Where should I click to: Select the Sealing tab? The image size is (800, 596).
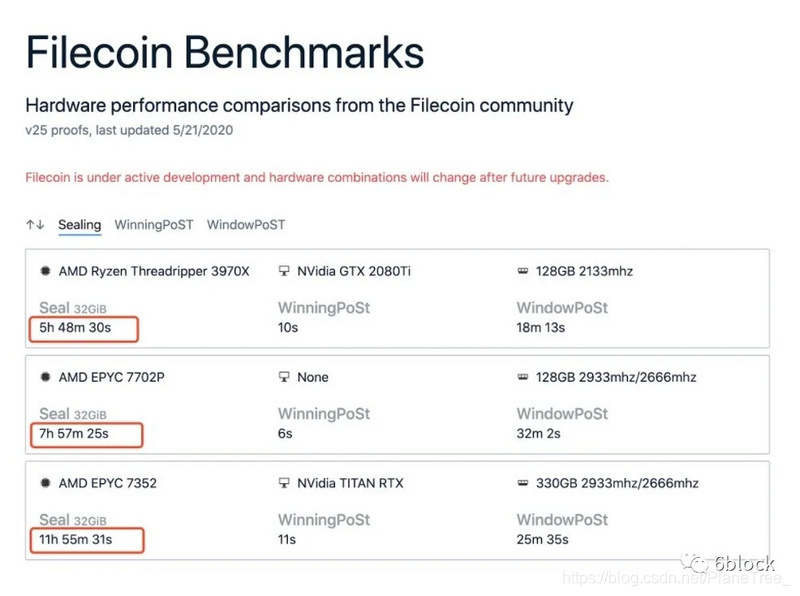point(79,225)
